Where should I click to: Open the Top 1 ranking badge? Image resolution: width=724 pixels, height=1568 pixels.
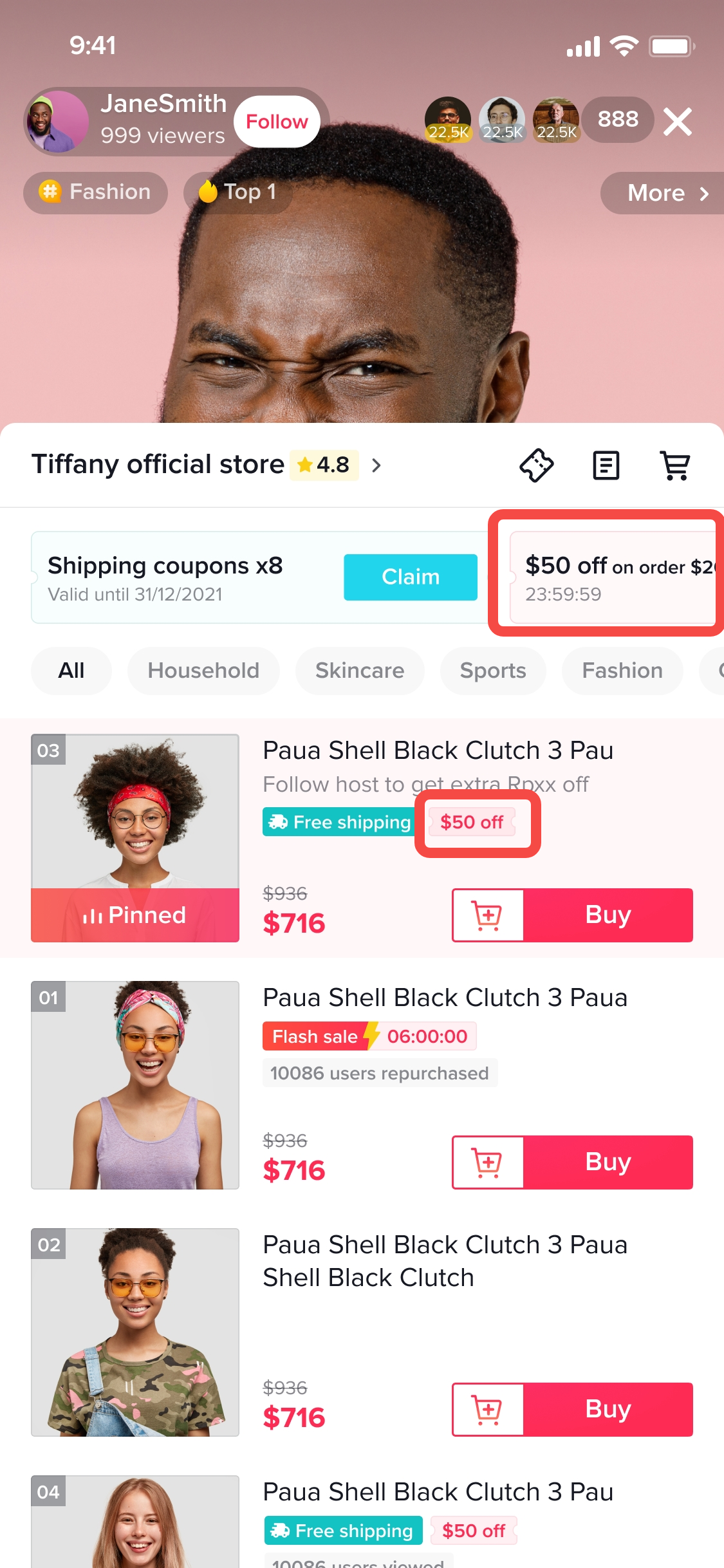(x=237, y=192)
